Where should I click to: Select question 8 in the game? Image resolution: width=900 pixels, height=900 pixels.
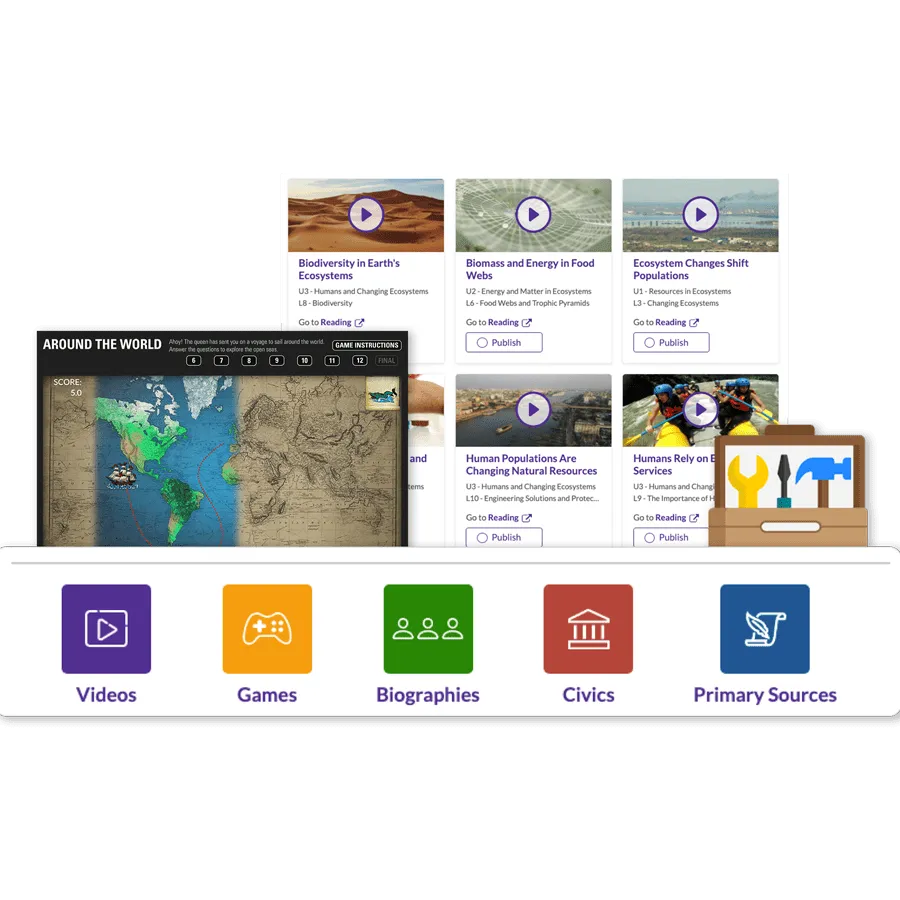click(249, 360)
